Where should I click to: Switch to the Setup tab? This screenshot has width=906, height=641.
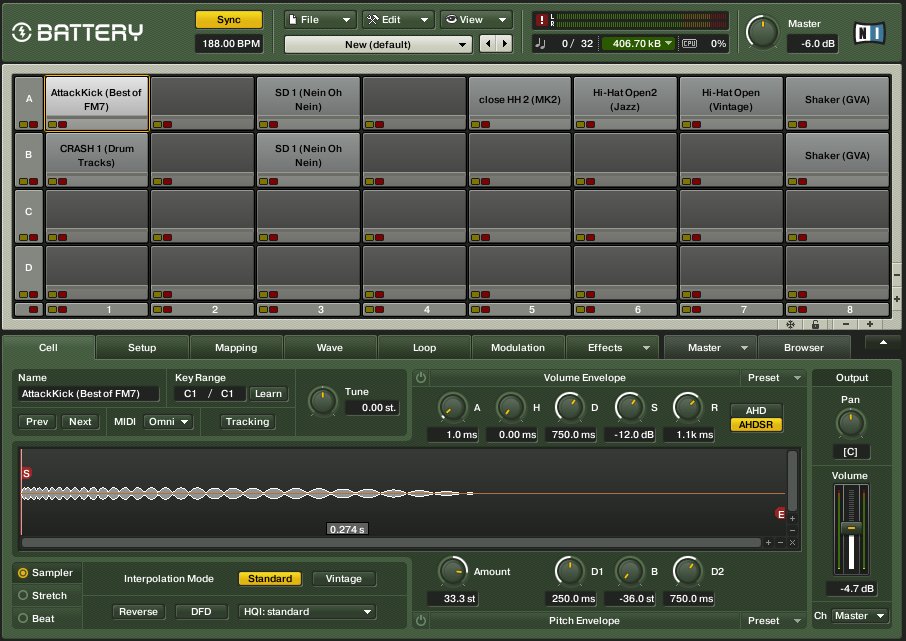[x=142, y=348]
